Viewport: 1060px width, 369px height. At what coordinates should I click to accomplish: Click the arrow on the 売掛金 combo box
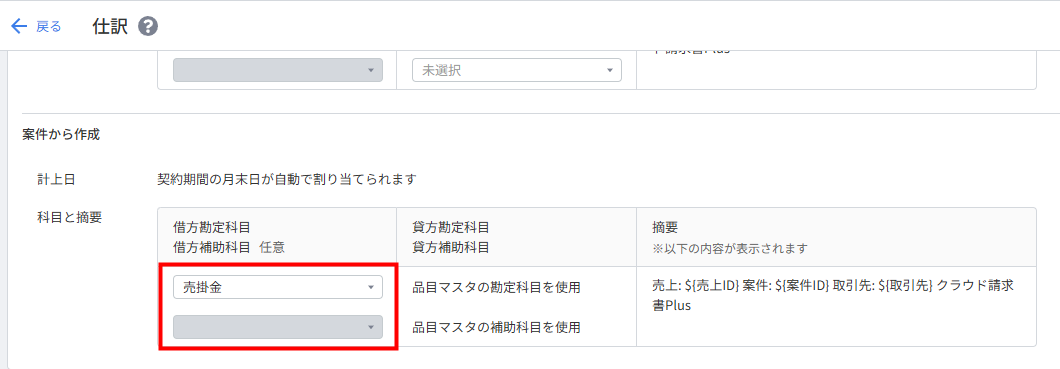[370, 288]
